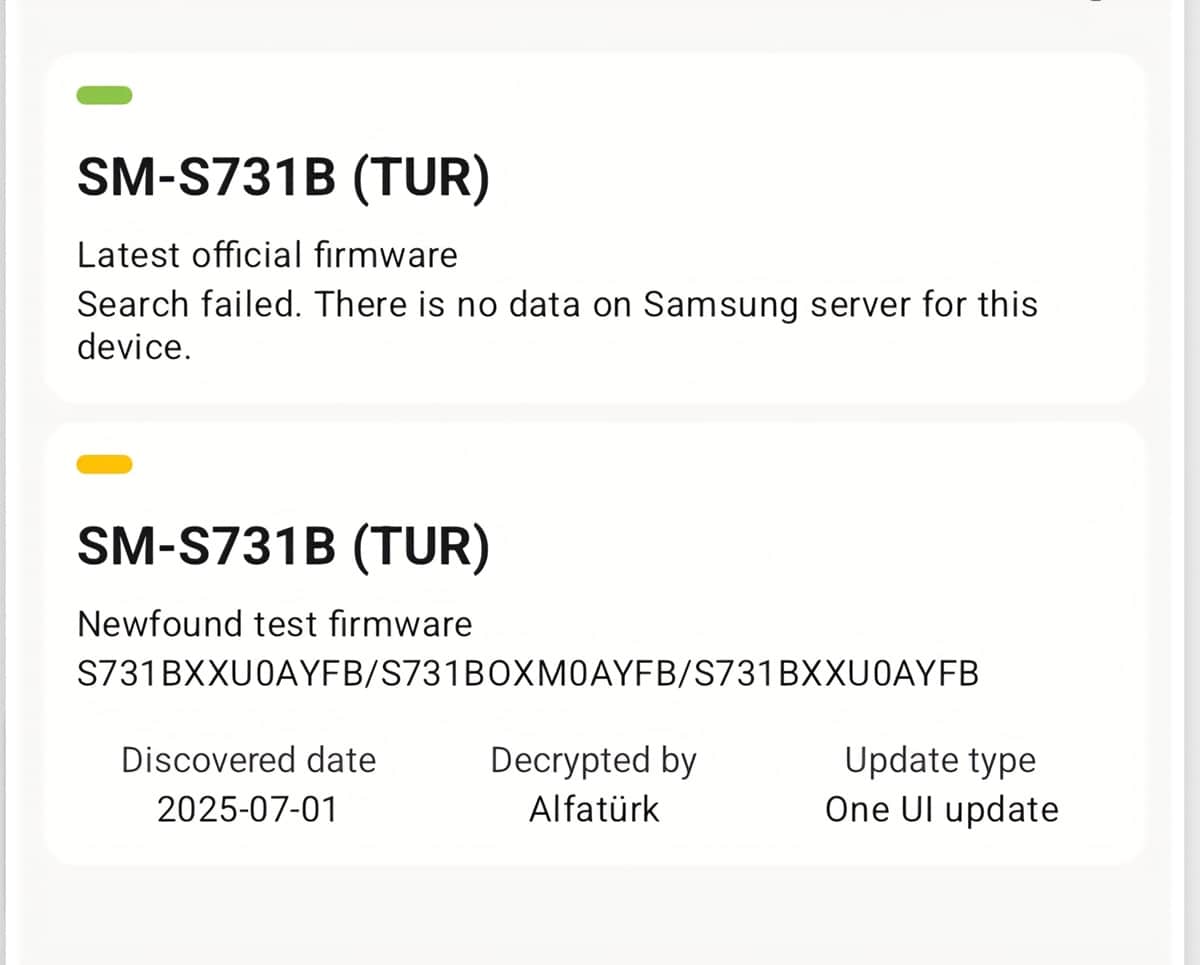
Task: Click the empty area below the test firmware card
Action: [600, 915]
